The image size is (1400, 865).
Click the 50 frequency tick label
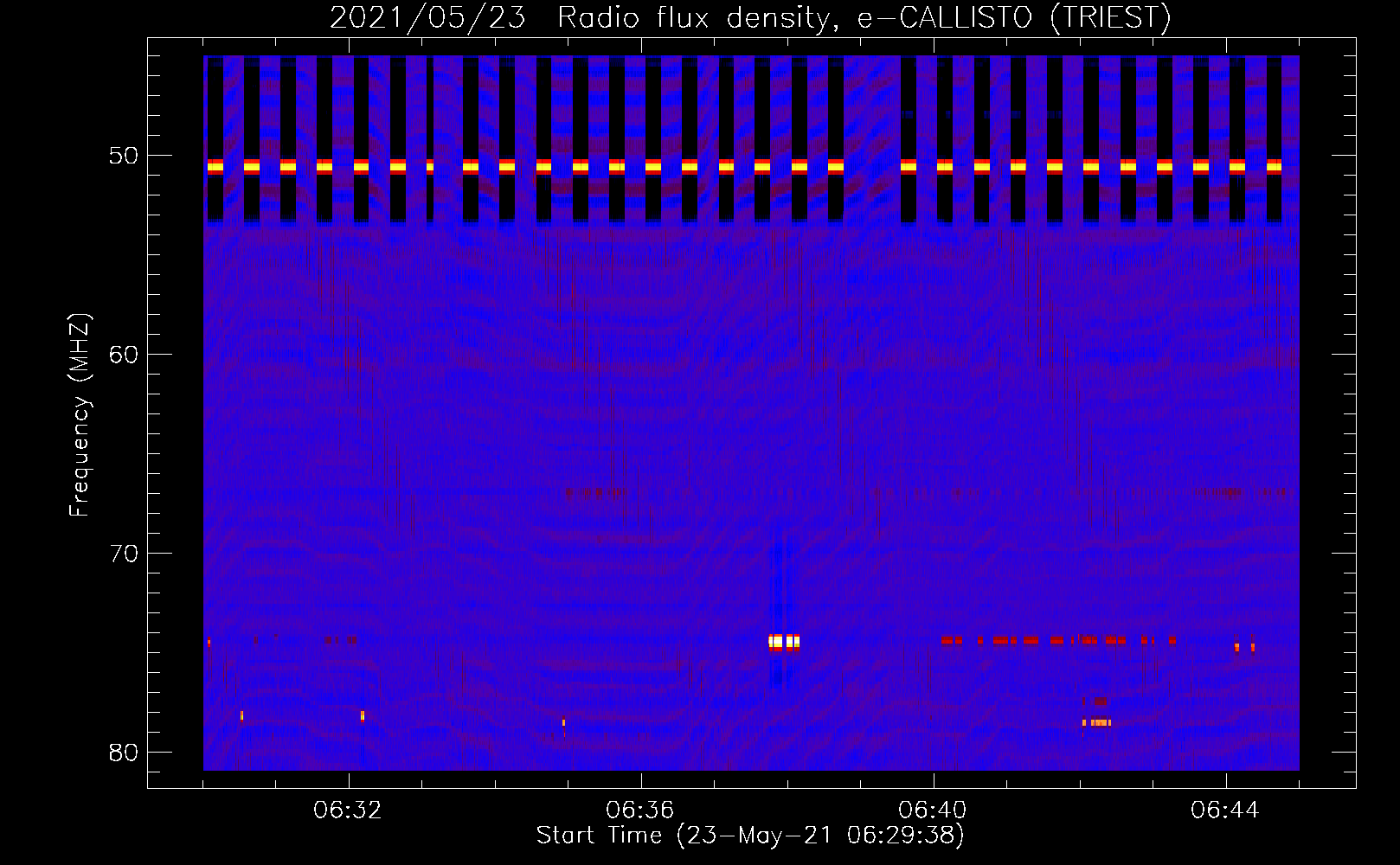coord(125,156)
